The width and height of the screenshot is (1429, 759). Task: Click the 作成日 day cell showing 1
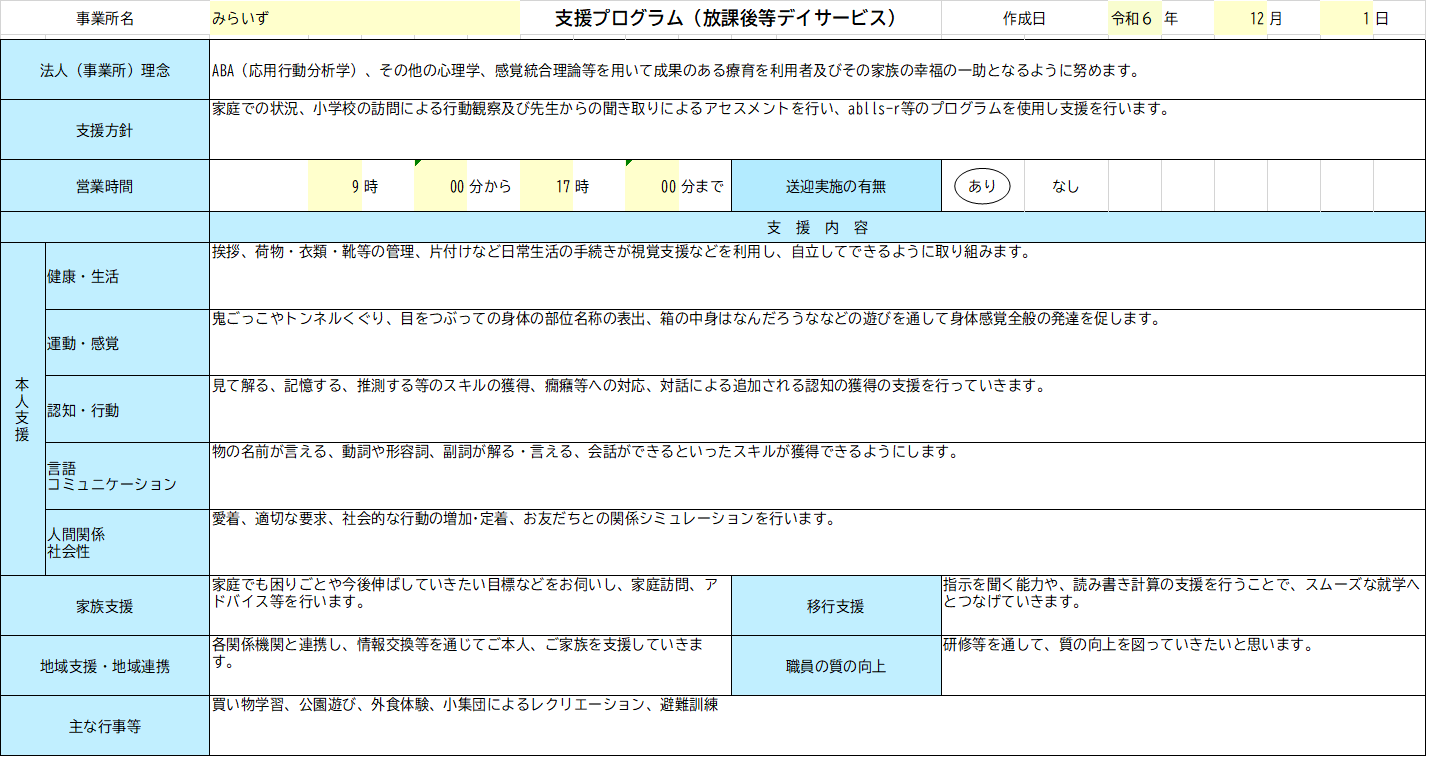1346,19
